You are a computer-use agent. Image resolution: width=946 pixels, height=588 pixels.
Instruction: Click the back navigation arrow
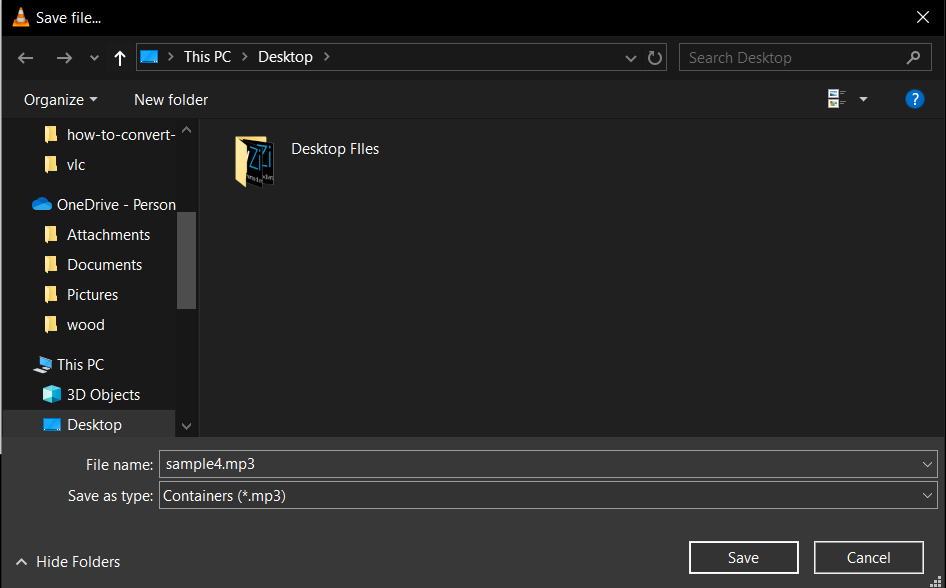25,57
